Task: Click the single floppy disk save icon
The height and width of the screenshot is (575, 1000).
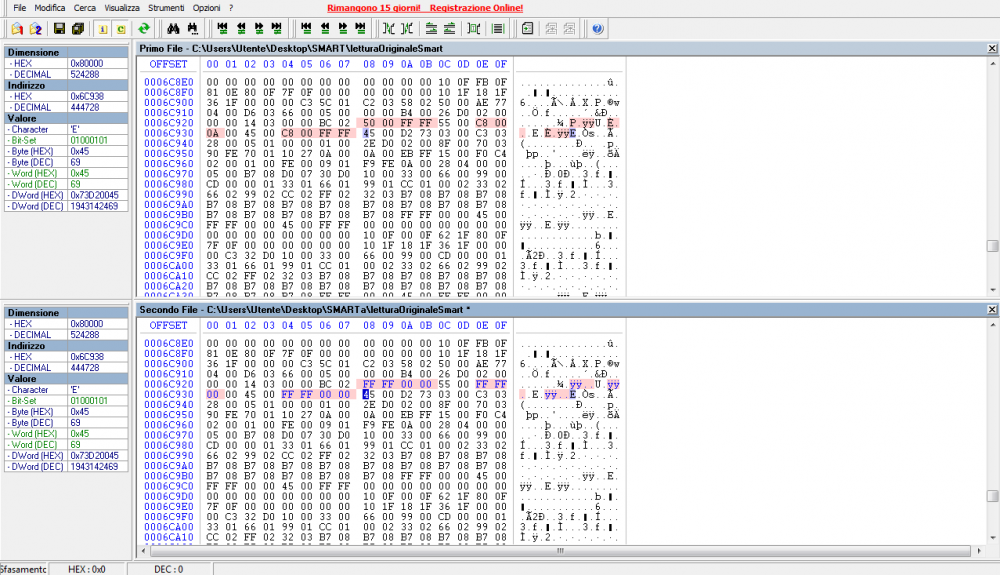Action: pos(59,28)
